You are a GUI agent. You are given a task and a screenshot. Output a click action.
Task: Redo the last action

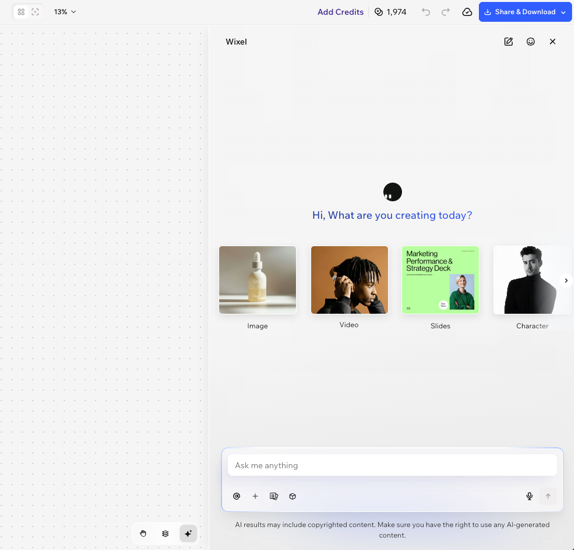pyautogui.click(x=445, y=12)
